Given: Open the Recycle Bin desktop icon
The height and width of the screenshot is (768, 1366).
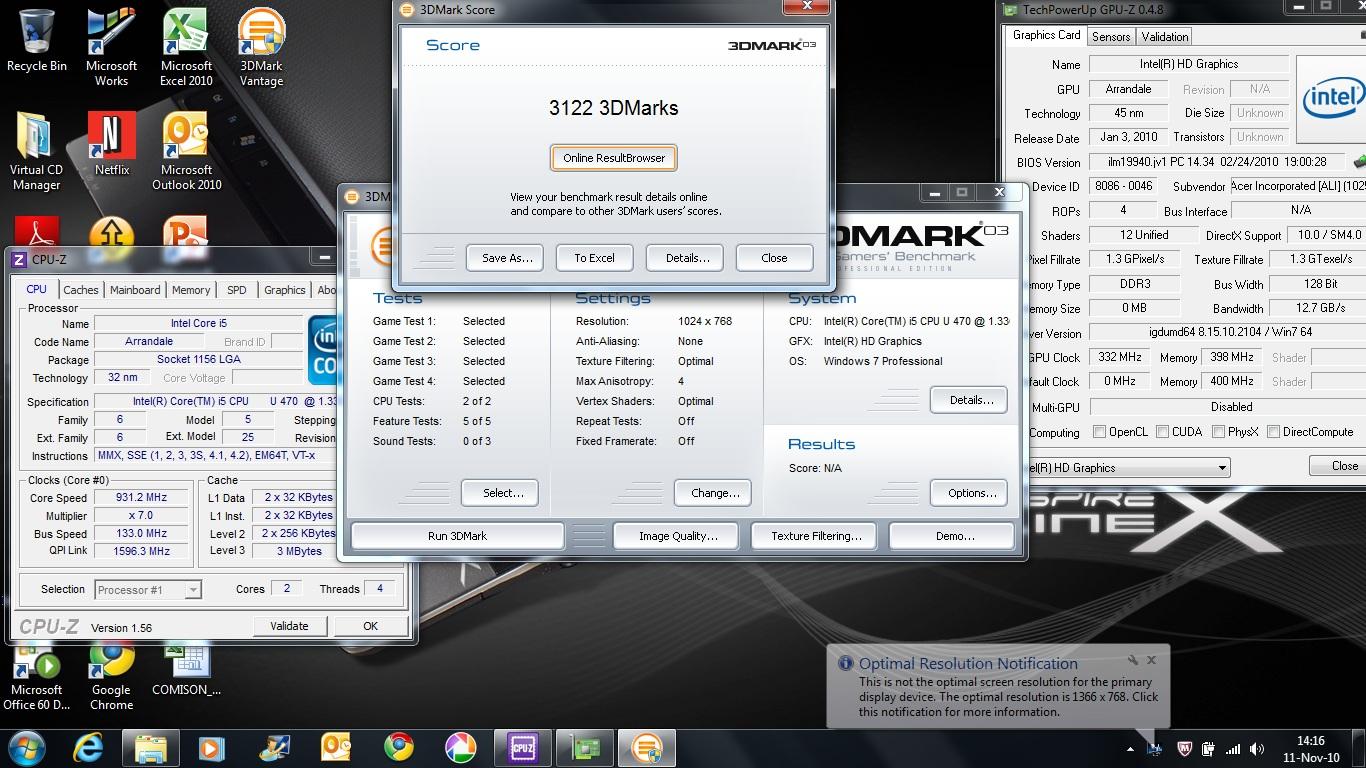Looking at the screenshot, I should [x=37, y=40].
